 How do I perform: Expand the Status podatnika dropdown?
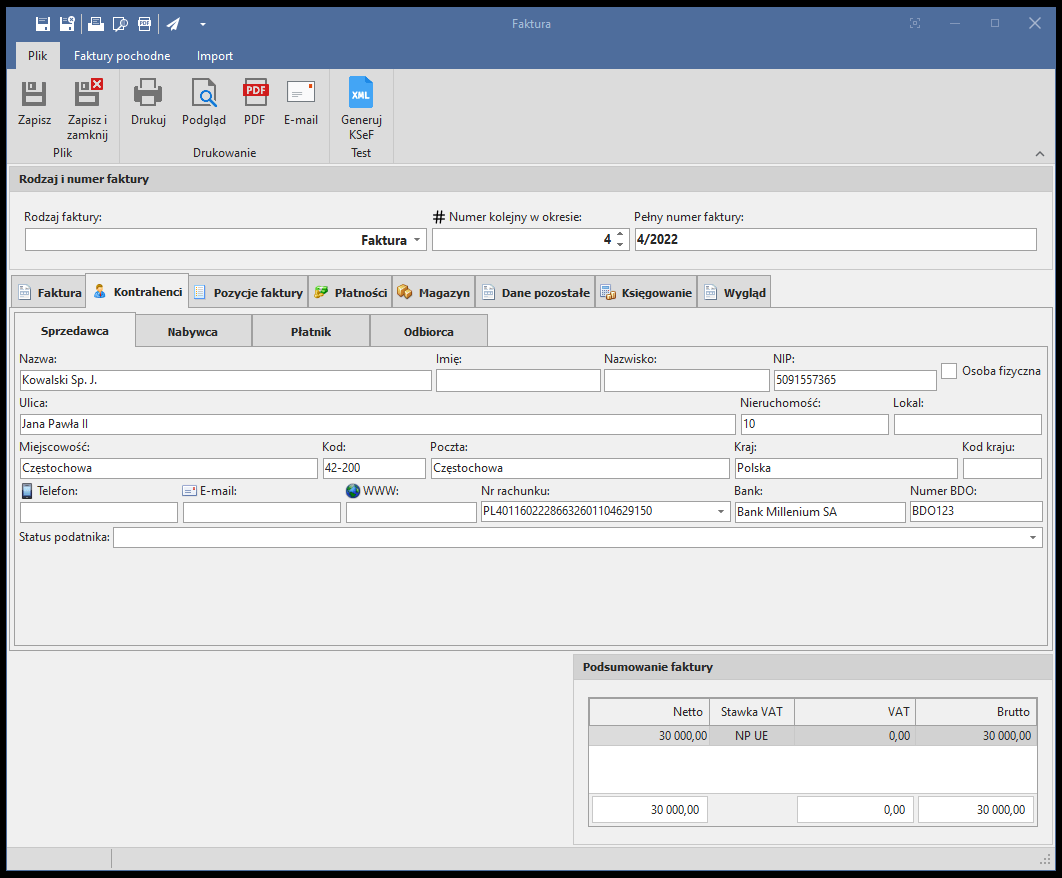coord(1032,538)
